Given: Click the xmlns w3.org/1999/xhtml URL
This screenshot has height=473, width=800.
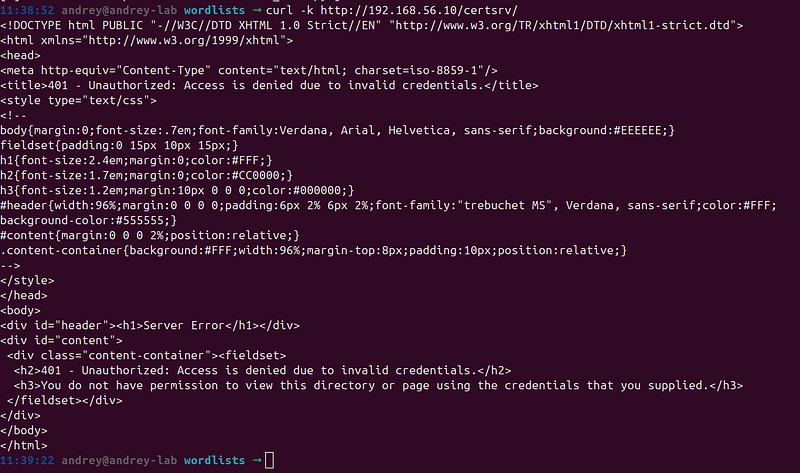Looking at the screenshot, I should (184, 40).
